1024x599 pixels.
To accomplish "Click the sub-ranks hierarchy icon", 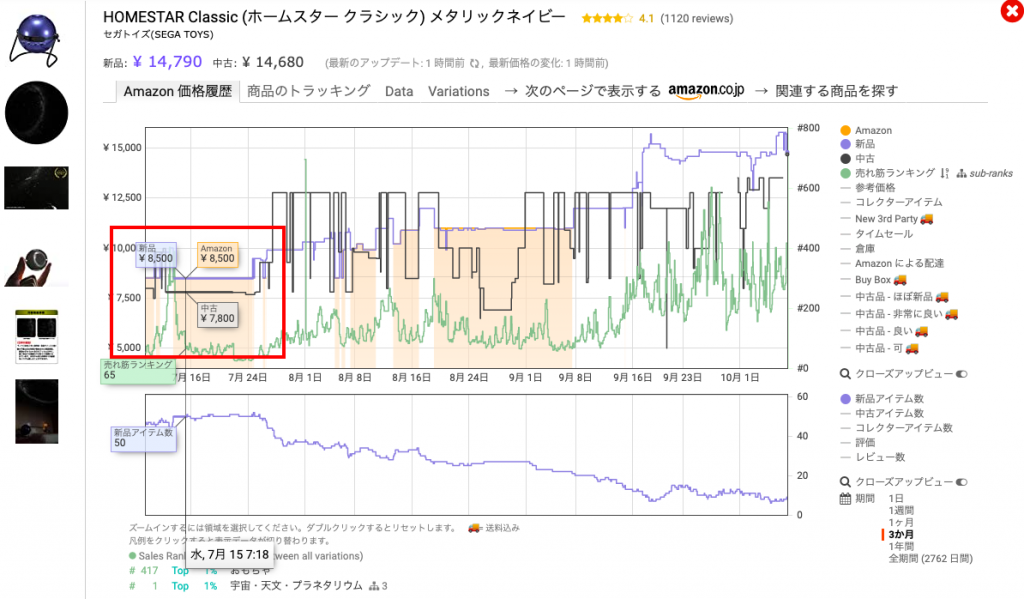I will pos(962,173).
